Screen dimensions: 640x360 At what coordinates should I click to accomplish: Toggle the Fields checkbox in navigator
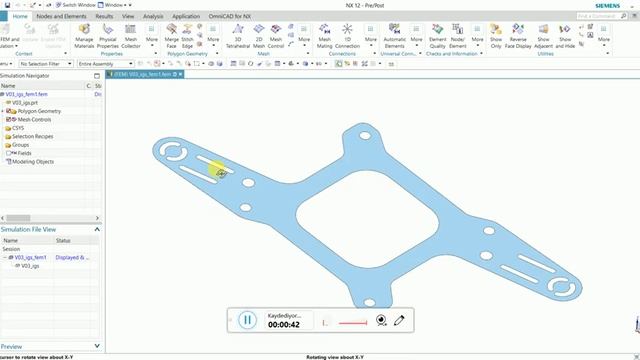[x=8, y=153]
